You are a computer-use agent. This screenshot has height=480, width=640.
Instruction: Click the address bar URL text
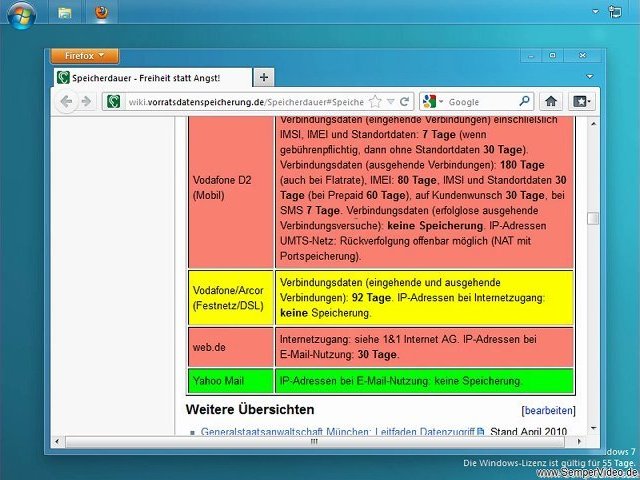(240, 101)
